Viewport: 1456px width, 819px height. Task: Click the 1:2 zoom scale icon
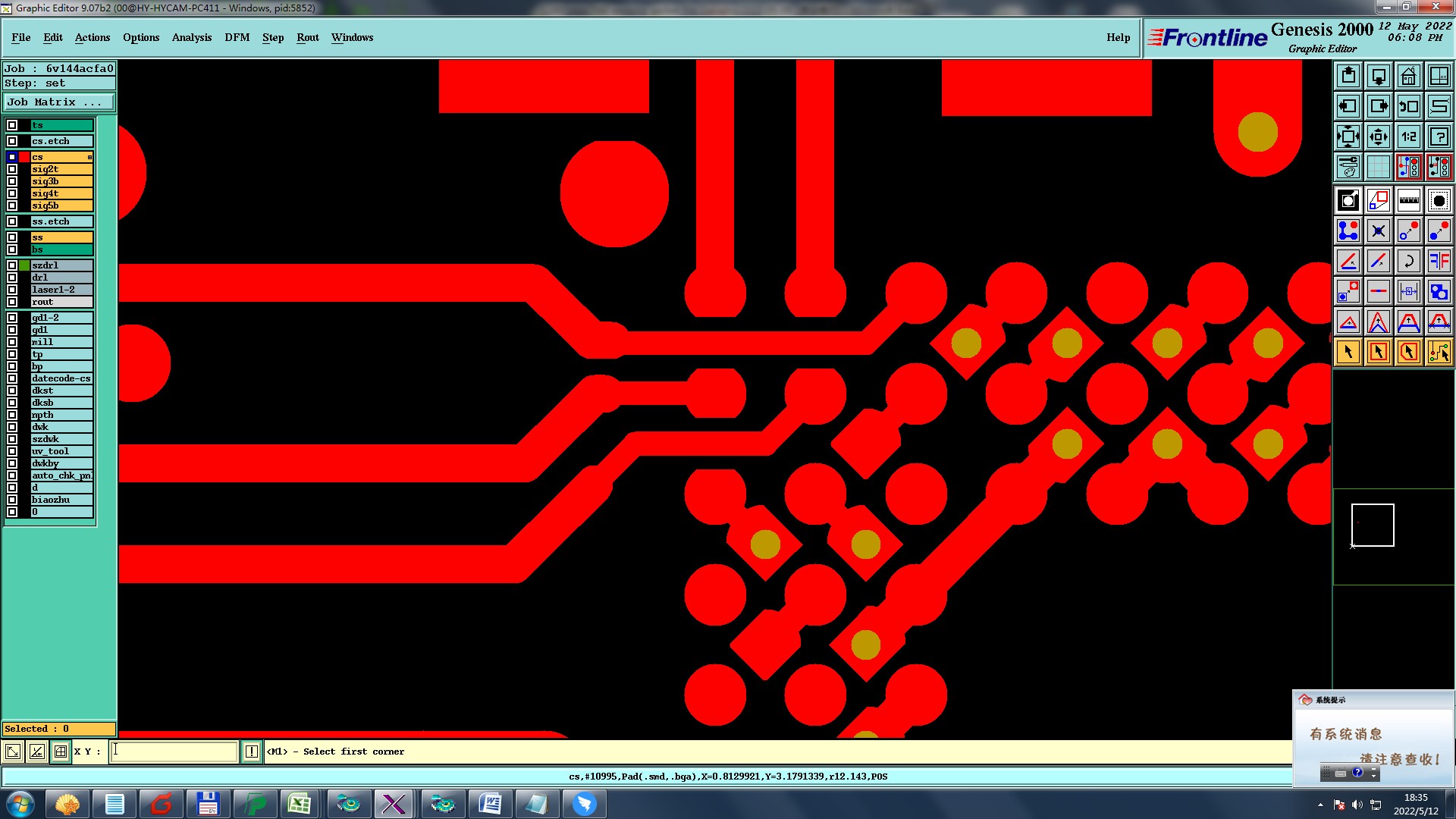(1408, 136)
